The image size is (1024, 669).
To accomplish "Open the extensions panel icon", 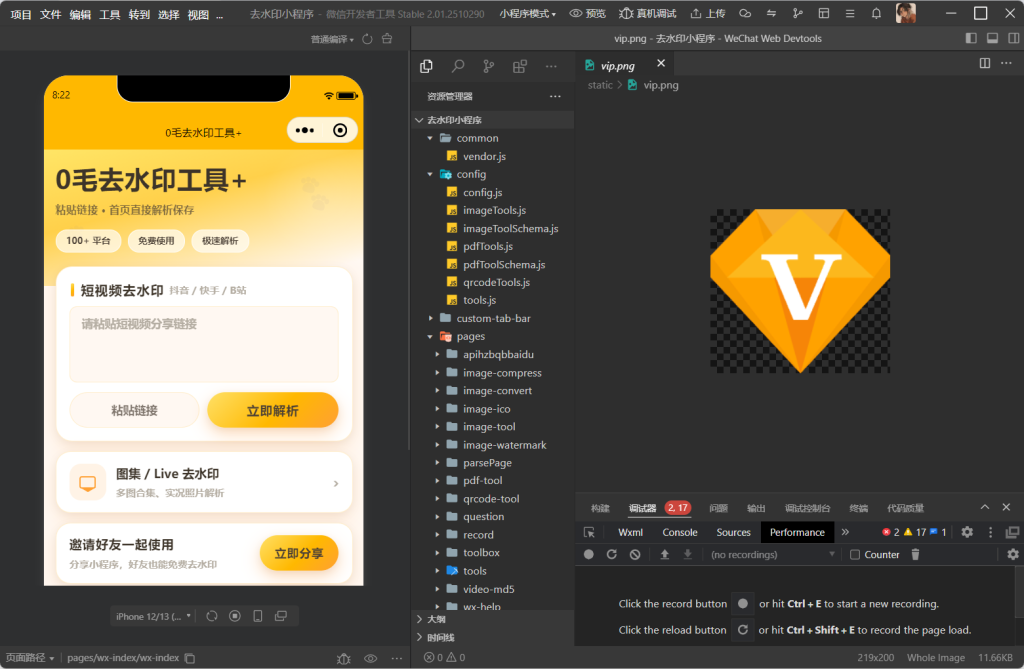I will (x=520, y=66).
